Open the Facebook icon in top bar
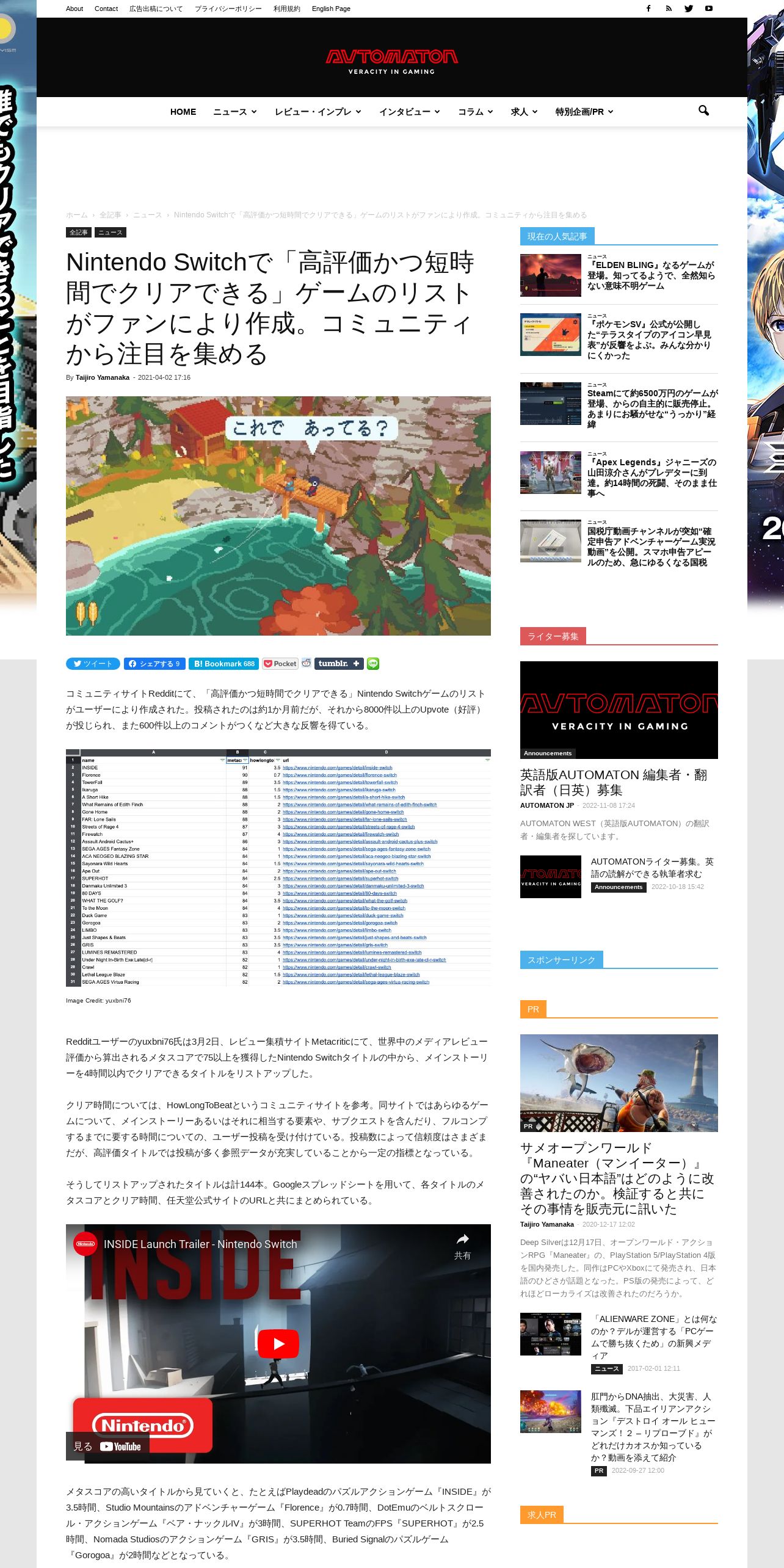Image resolution: width=784 pixels, height=1568 pixels. coord(648,9)
